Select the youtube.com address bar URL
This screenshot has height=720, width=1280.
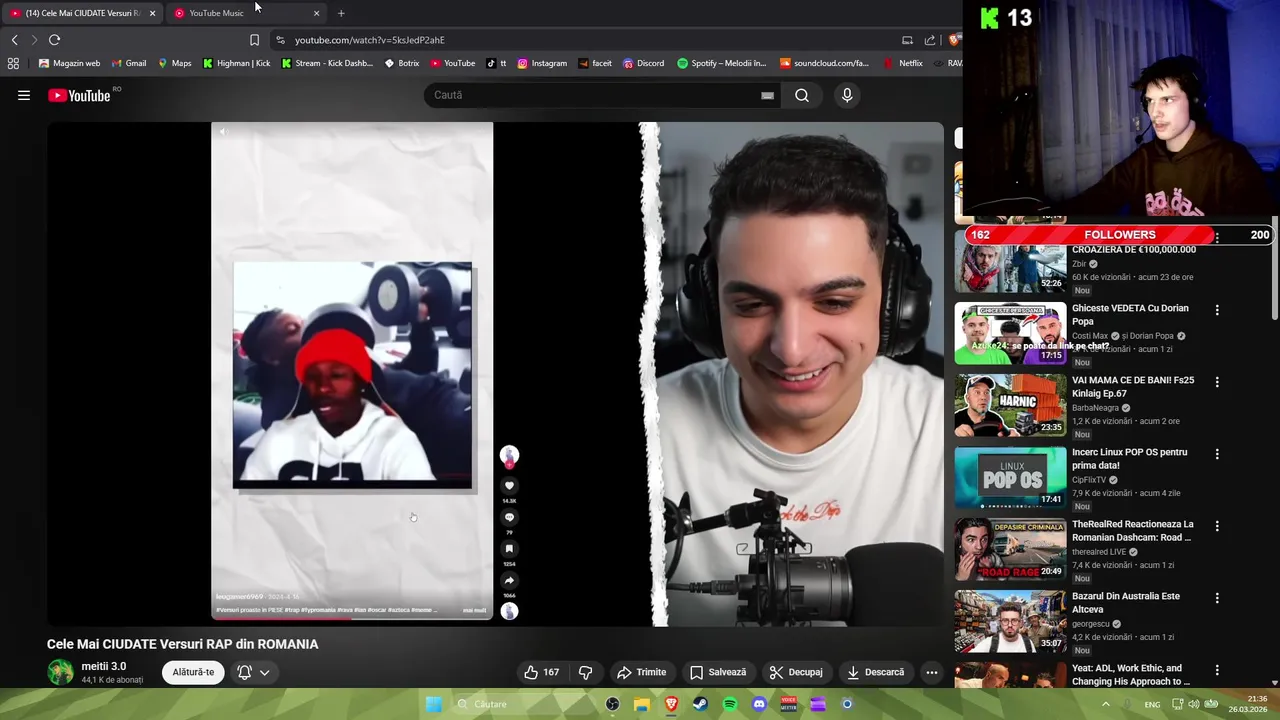coord(370,40)
